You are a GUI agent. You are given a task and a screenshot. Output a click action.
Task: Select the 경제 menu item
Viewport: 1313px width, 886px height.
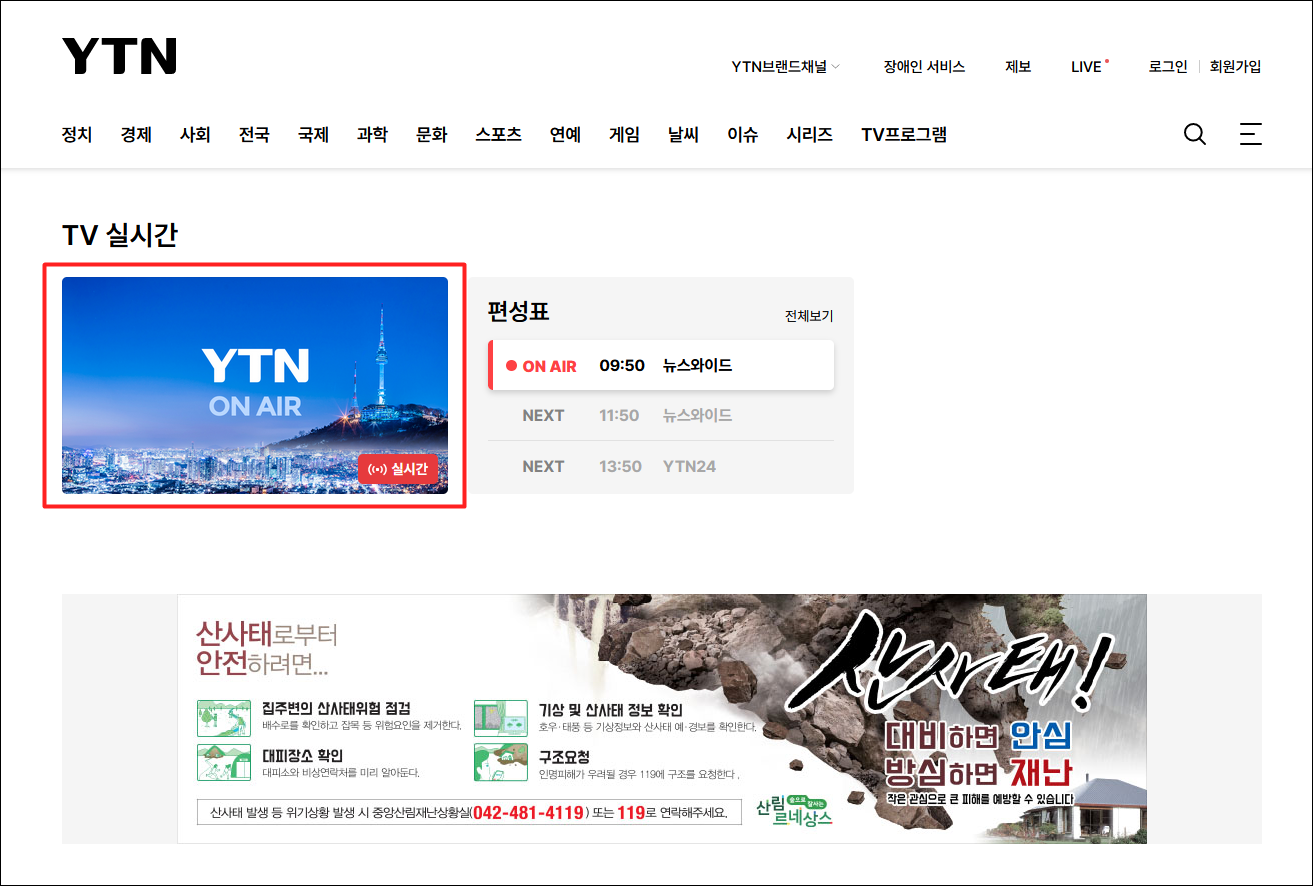coord(136,134)
